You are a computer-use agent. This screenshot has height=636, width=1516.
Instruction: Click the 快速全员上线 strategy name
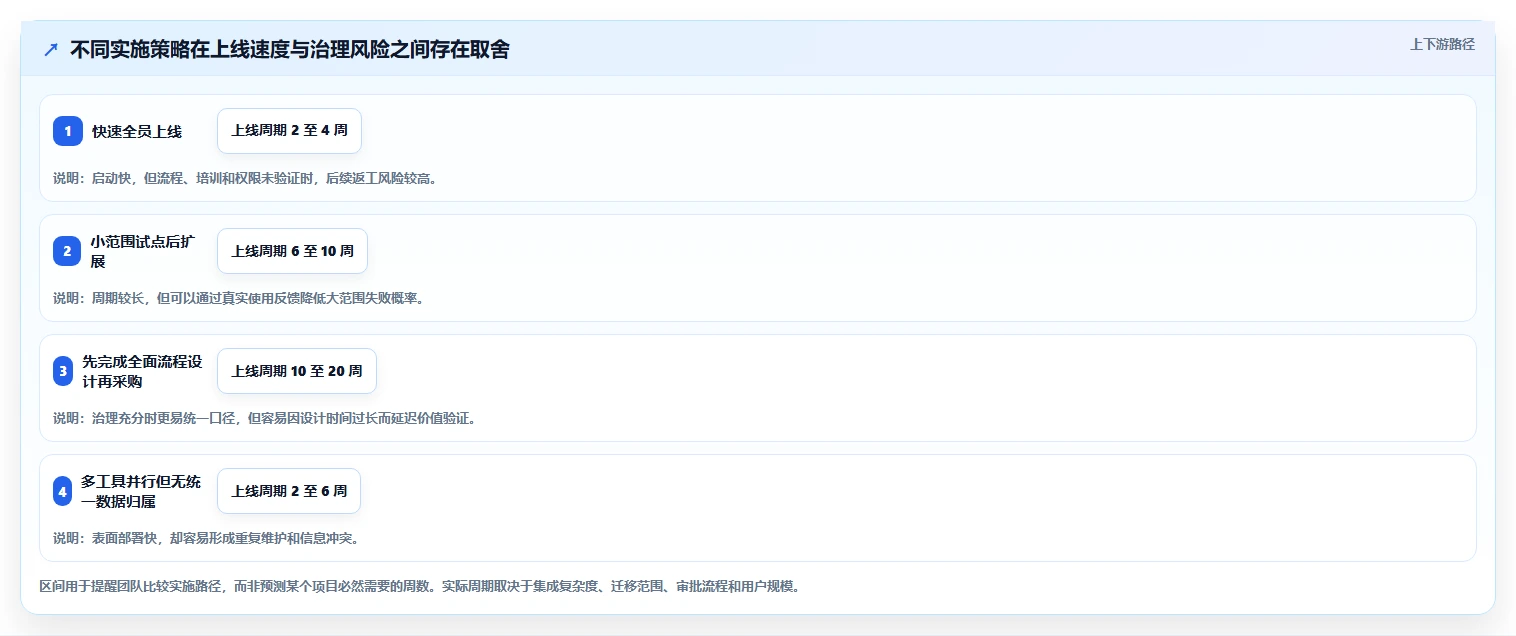click(137, 131)
